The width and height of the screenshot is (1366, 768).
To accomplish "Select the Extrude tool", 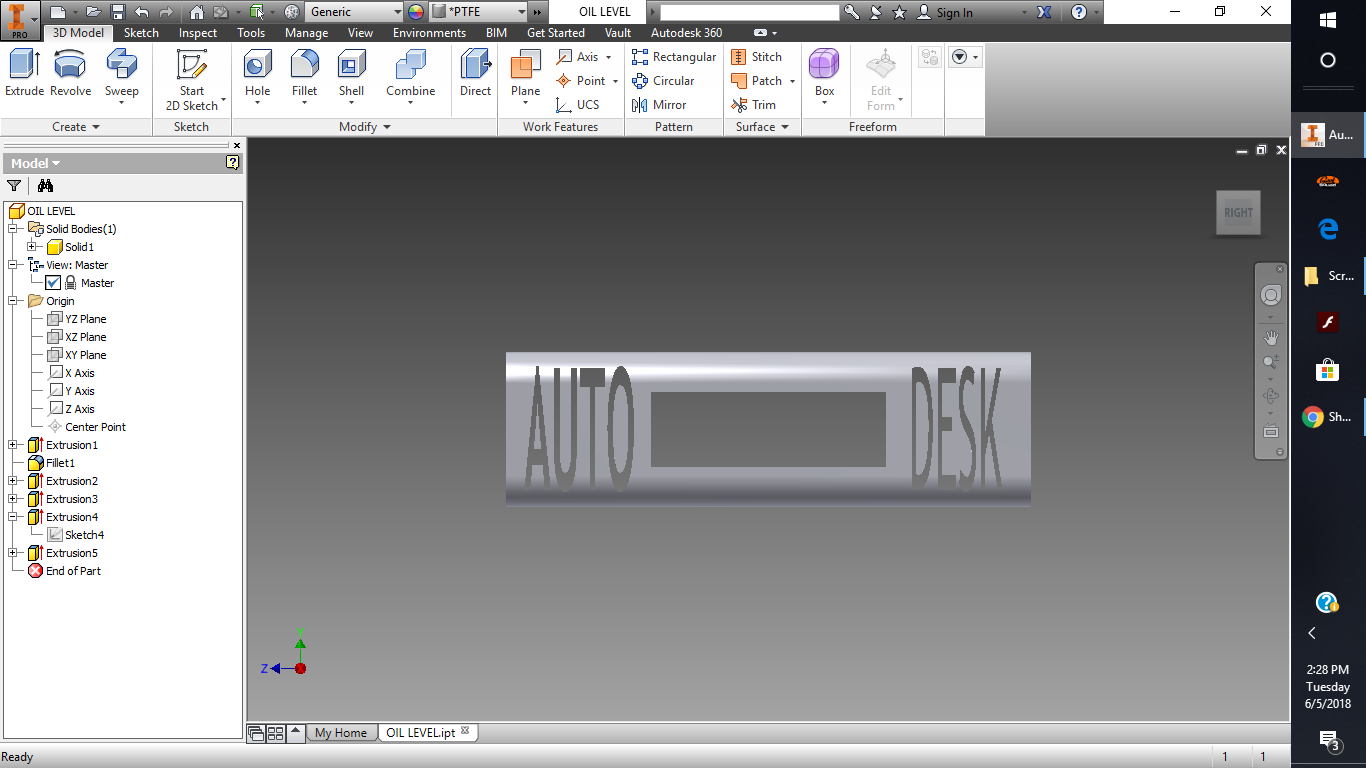I will [24, 74].
